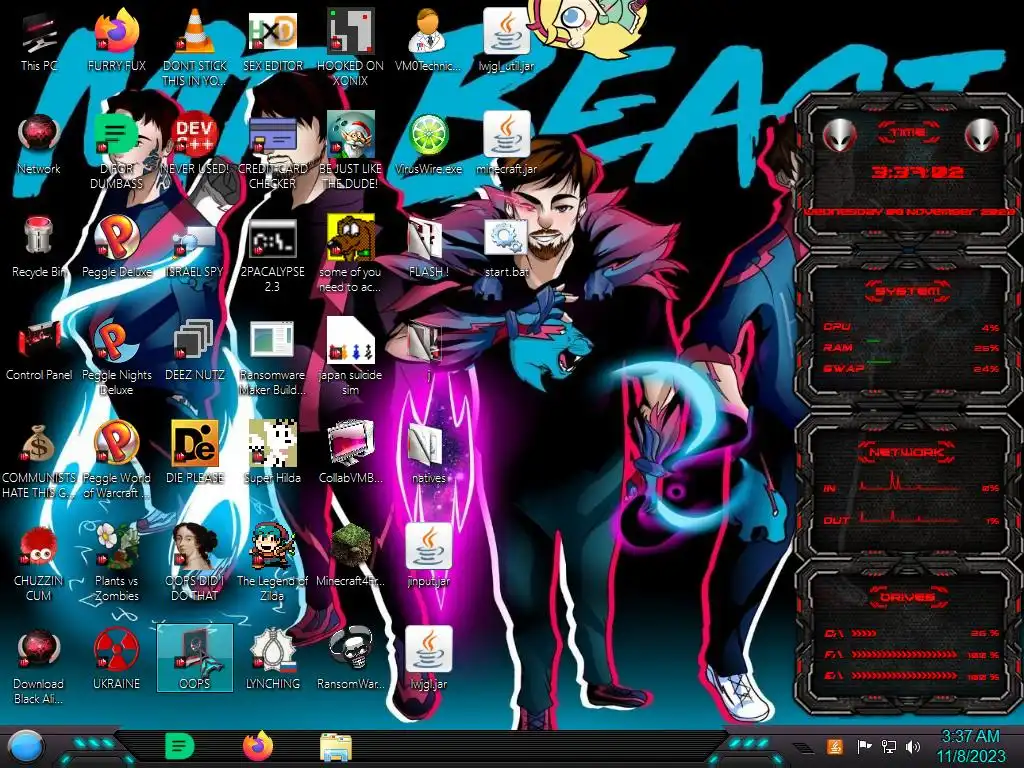Viewport: 1024px width, 768px height.
Task: Select the Minecraft4Fr grass block icon
Action: [x=350, y=556]
